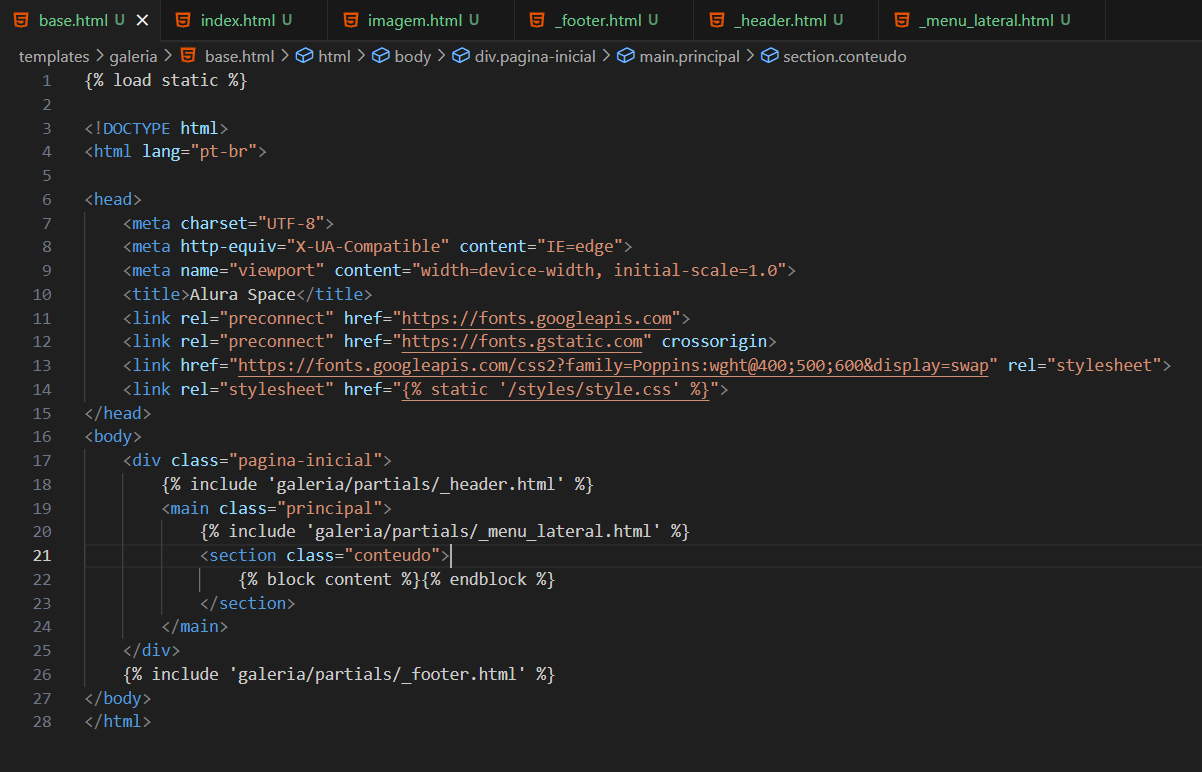Screen dimensions: 1202x772
Task: Click the cube icon before body breadcrumb
Action: (x=380, y=57)
